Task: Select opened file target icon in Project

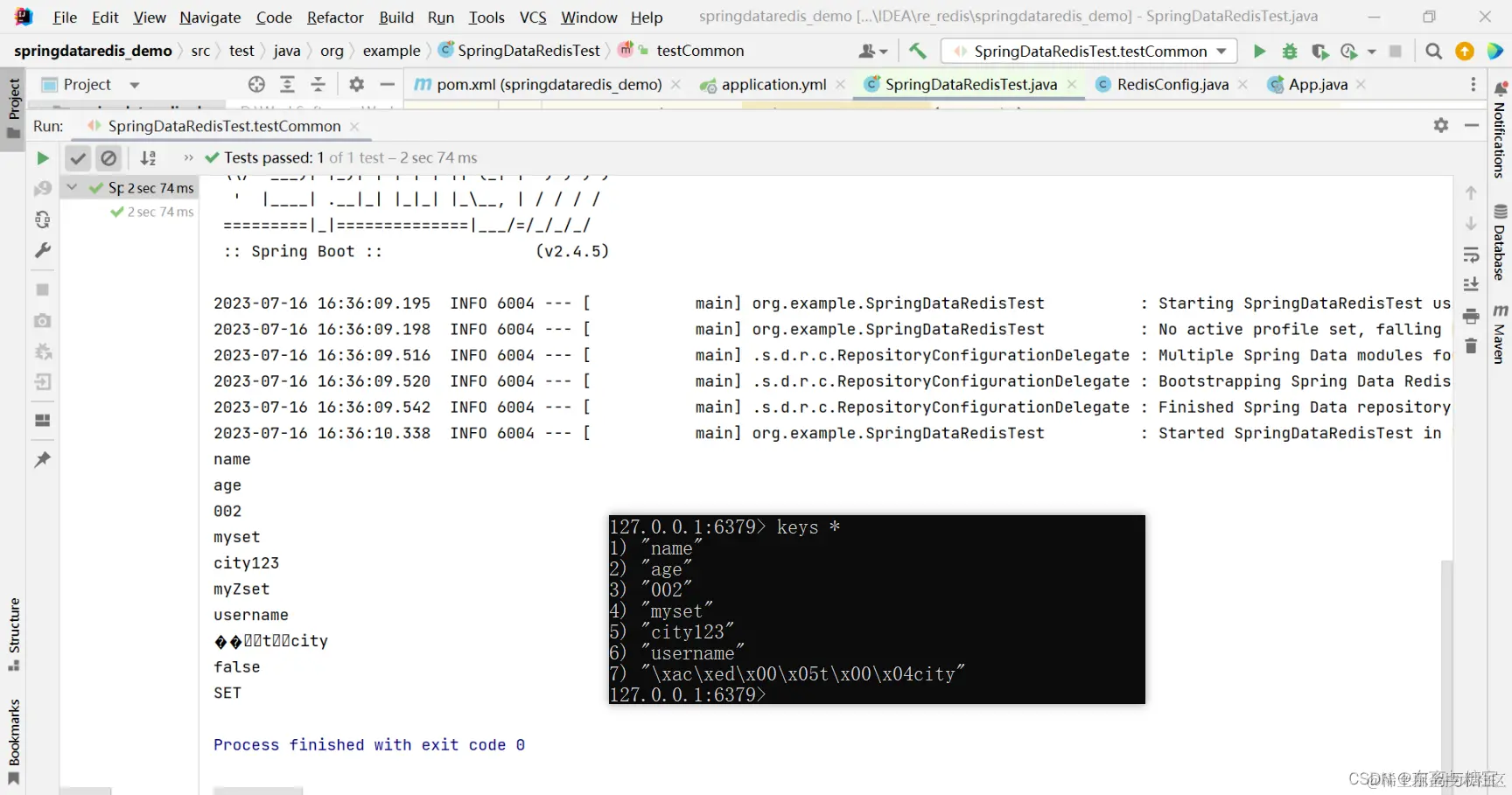Action: (256, 84)
